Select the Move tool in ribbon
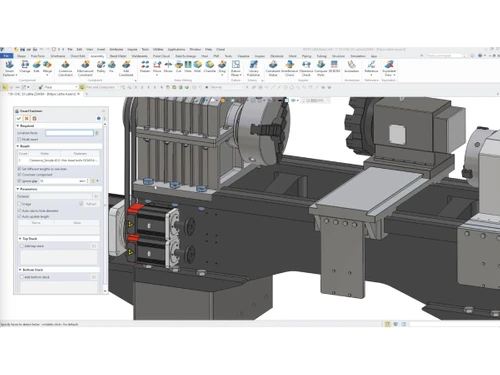 point(157,67)
